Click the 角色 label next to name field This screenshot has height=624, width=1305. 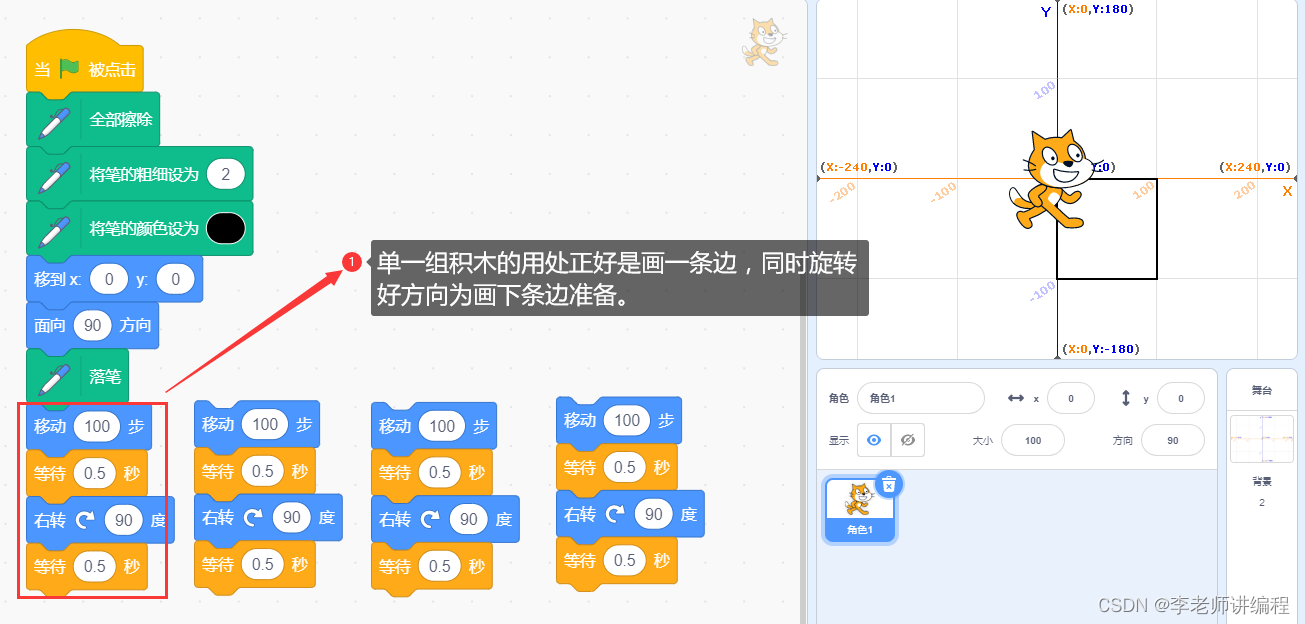[838, 398]
